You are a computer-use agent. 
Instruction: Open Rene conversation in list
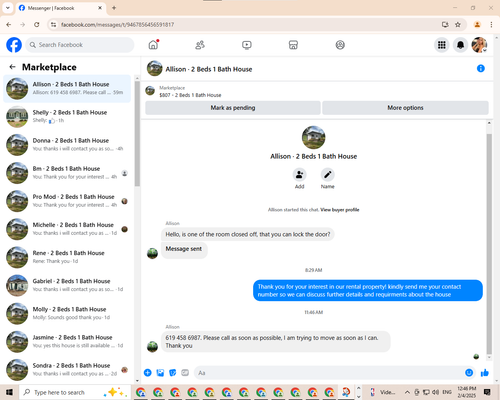point(67,257)
